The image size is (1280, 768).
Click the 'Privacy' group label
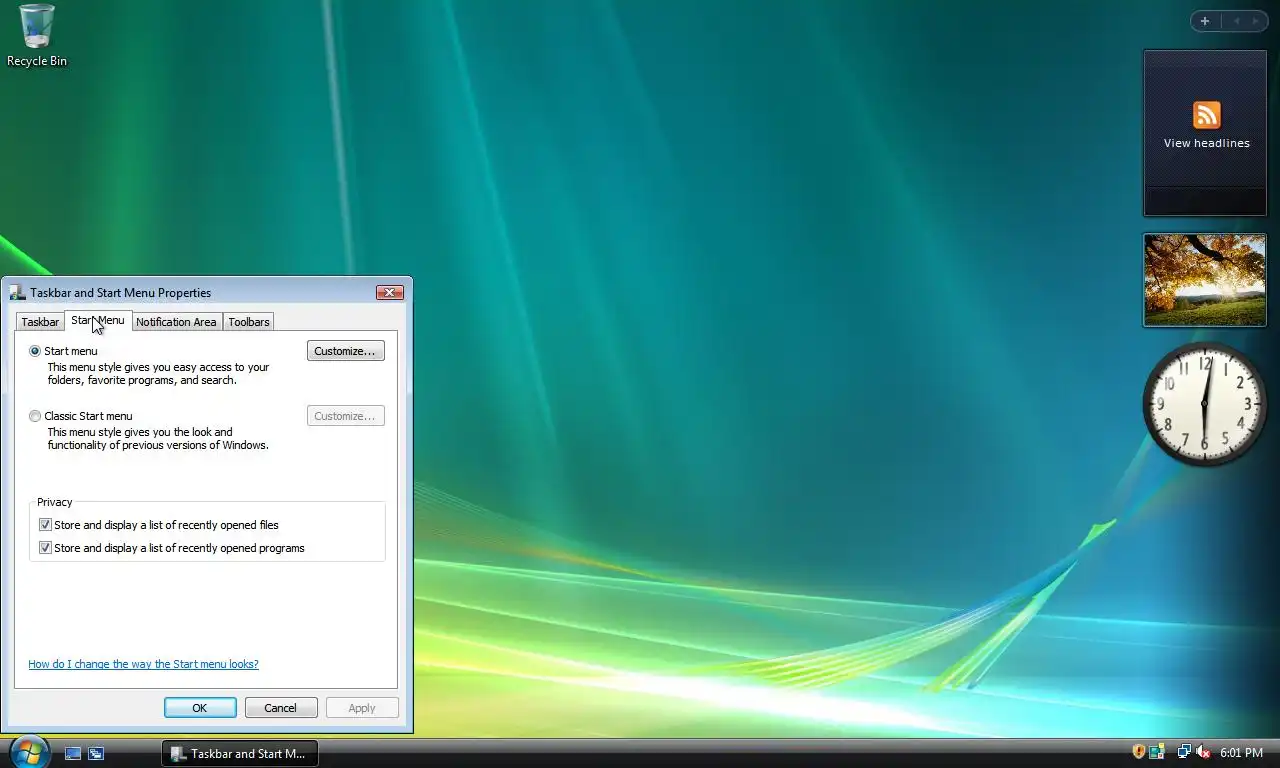pos(55,502)
